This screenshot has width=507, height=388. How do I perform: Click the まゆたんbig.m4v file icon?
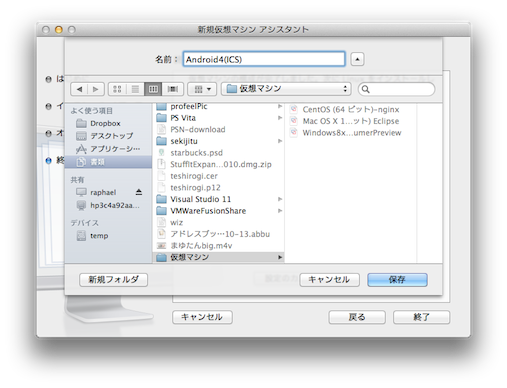(x=161, y=246)
